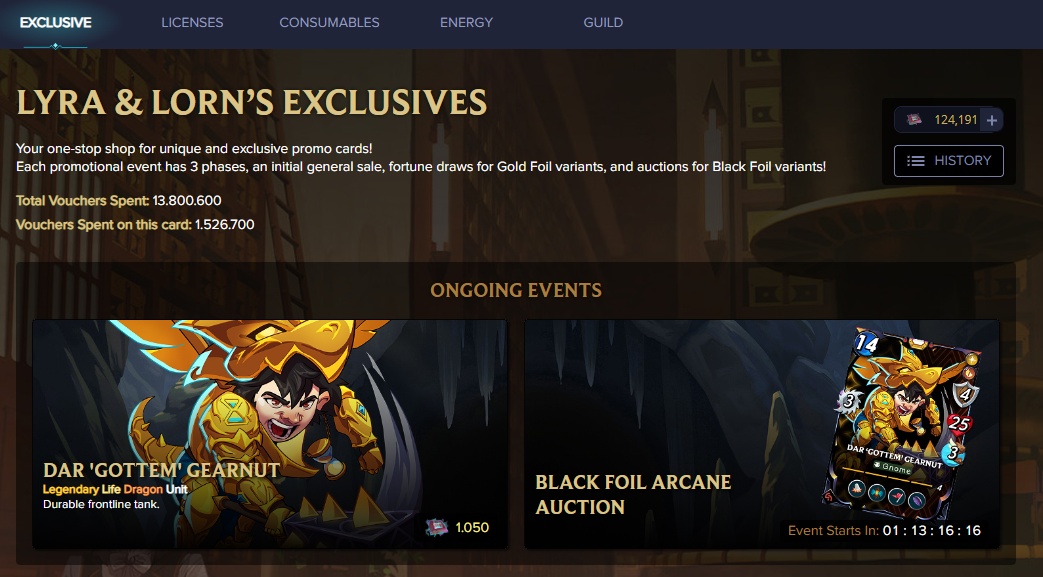
Task: Select the Exclusive tab
Action: tap(55, 22)
